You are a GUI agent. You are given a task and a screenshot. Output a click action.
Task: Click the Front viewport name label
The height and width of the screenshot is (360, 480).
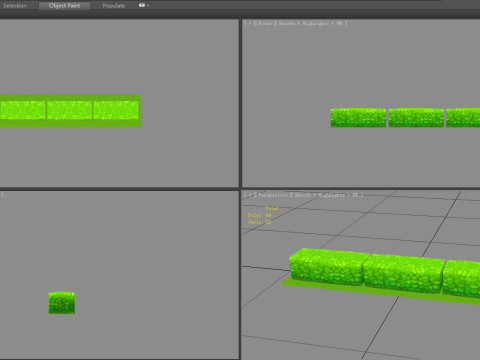265,23
